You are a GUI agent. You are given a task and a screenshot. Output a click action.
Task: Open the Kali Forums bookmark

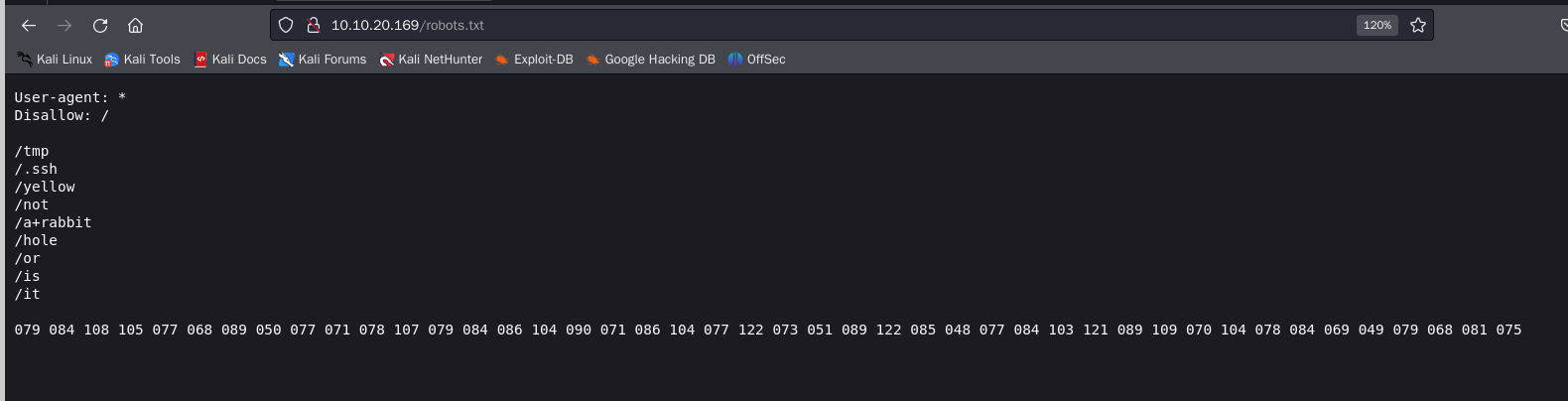point(323,60)
